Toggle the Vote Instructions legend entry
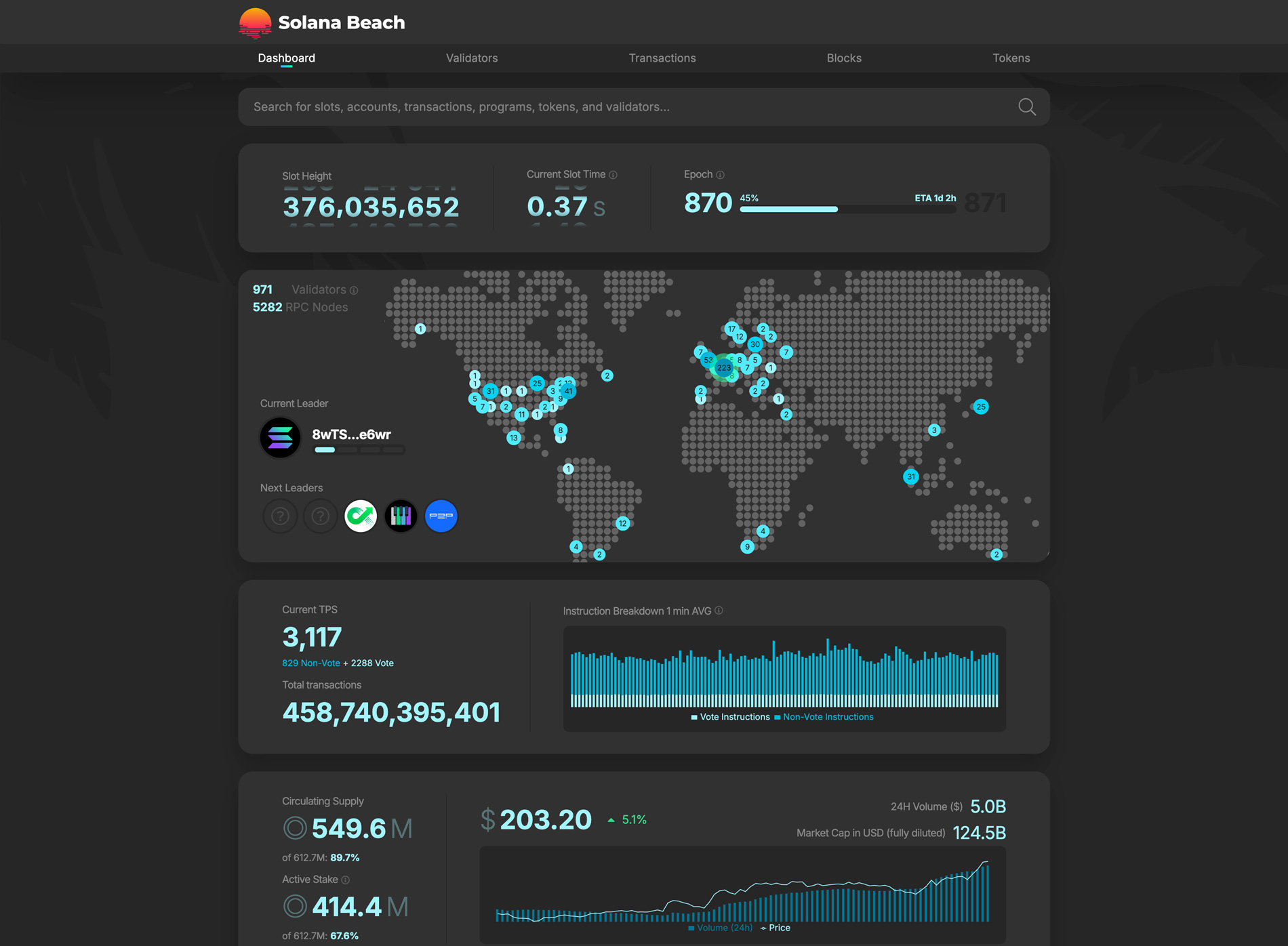The height and width of the screenshot is (946, 1288). (x=729, y=716)
